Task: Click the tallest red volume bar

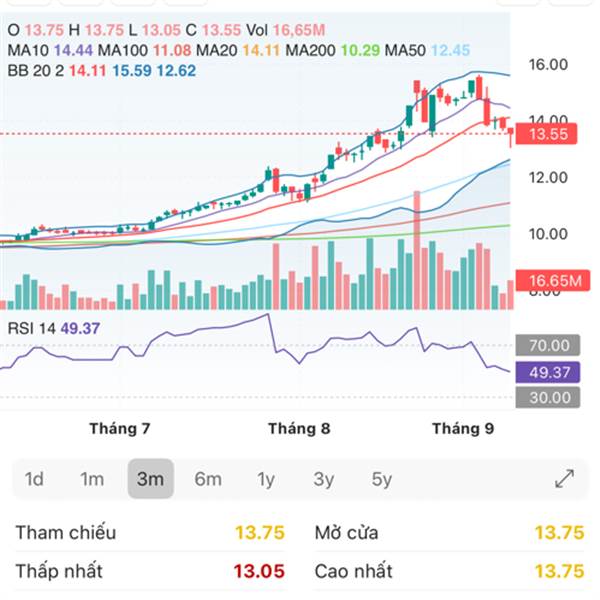Action: 417,250
